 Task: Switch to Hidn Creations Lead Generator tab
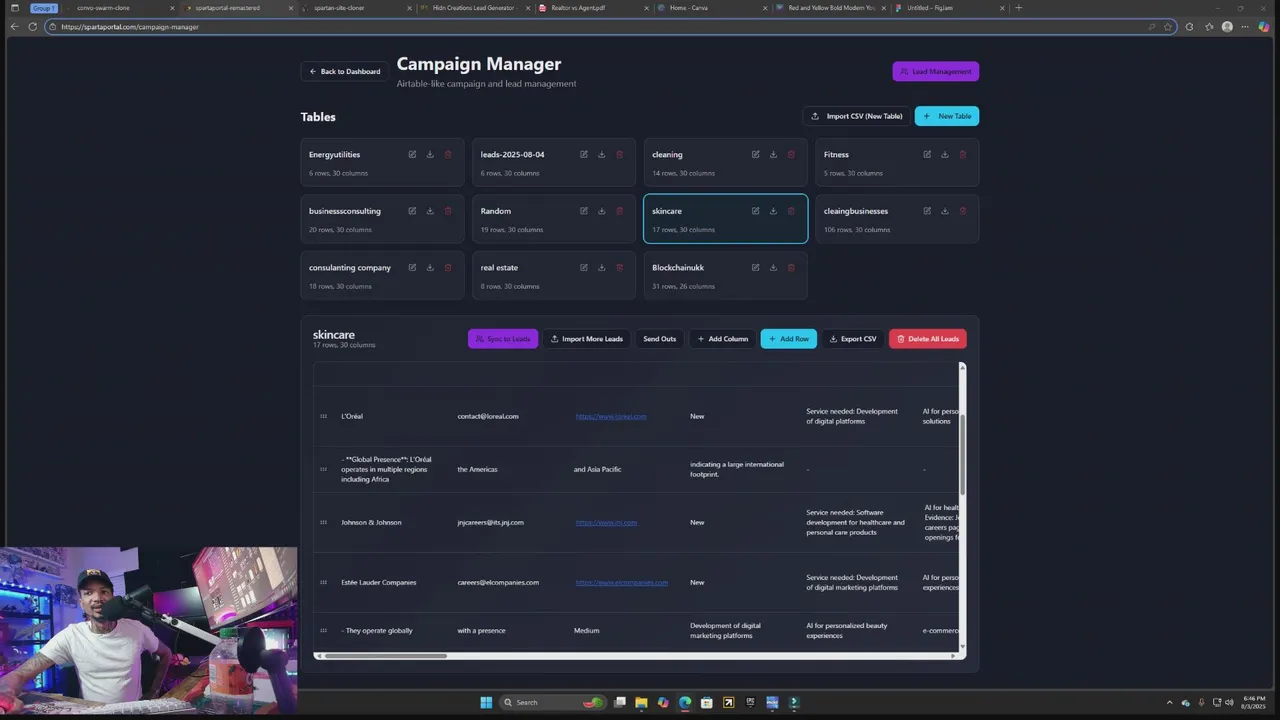[473, 8]
